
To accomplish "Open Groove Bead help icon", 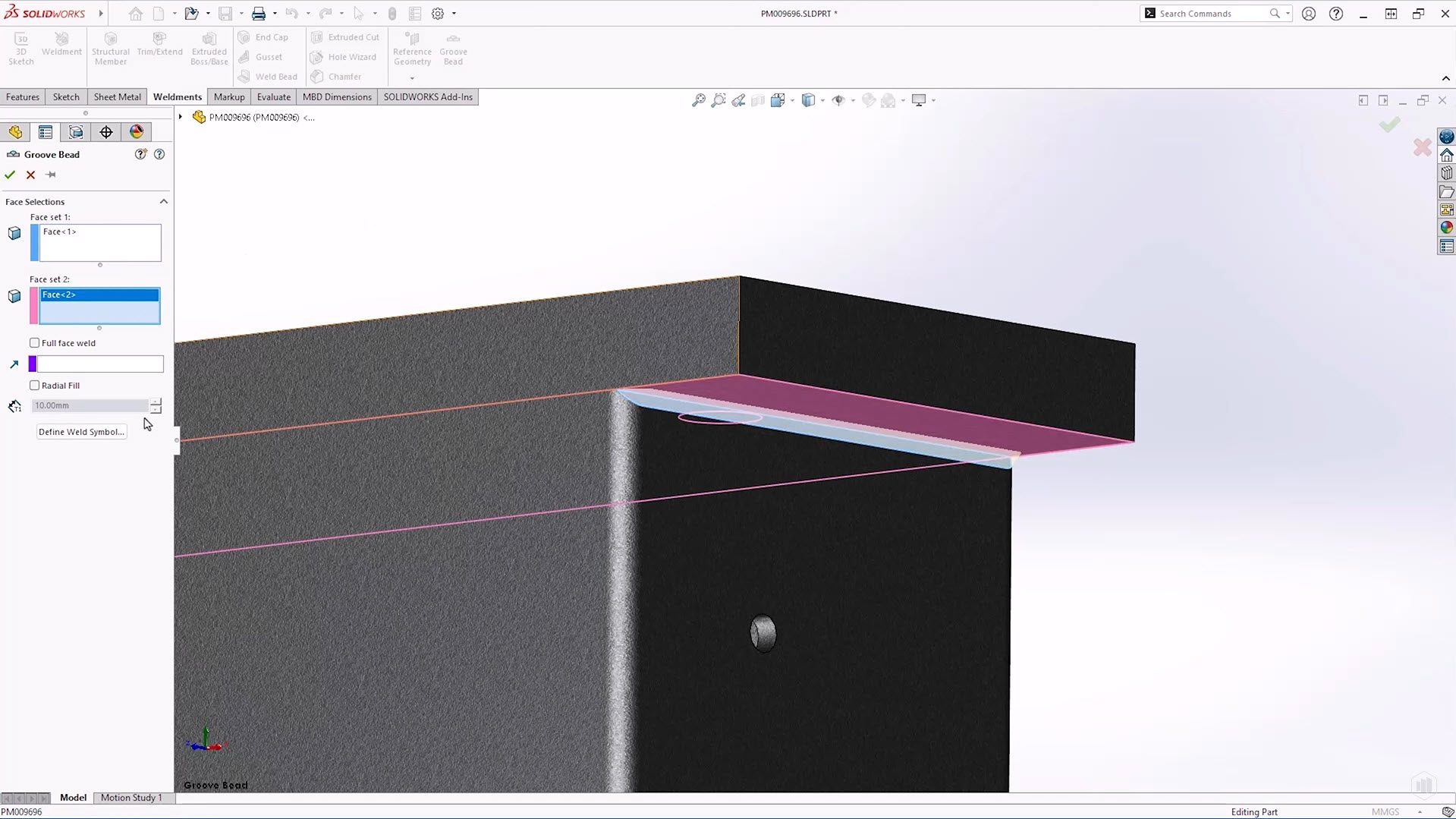I will (x=159, y=154).
